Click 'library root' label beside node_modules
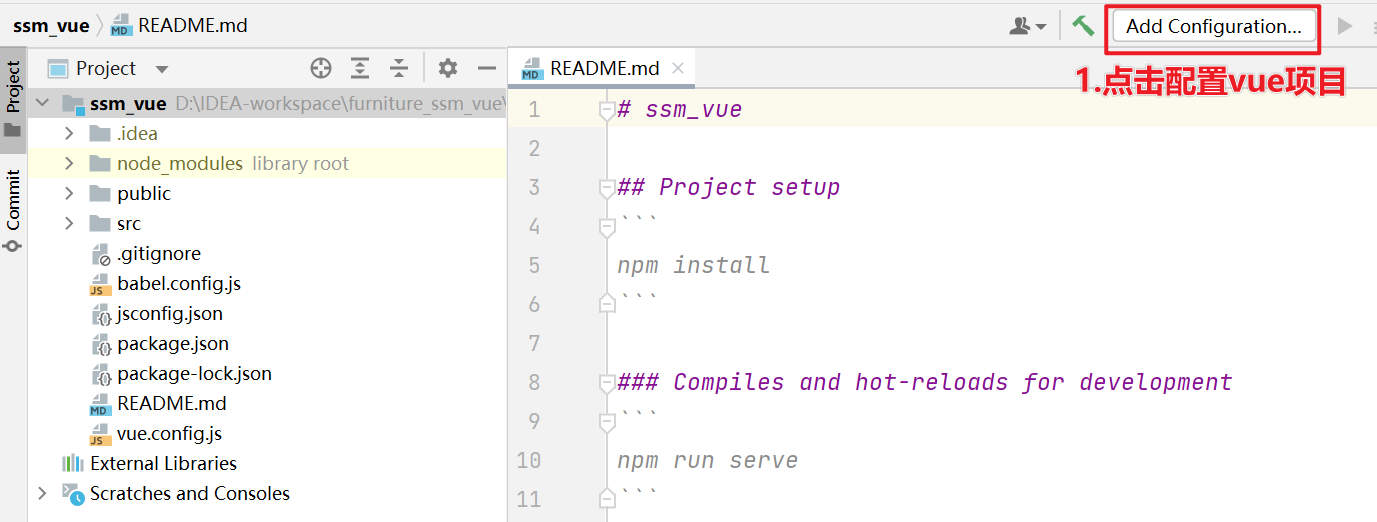The height and width of the screenshot is (522, 1377). [x=300, y=163]
